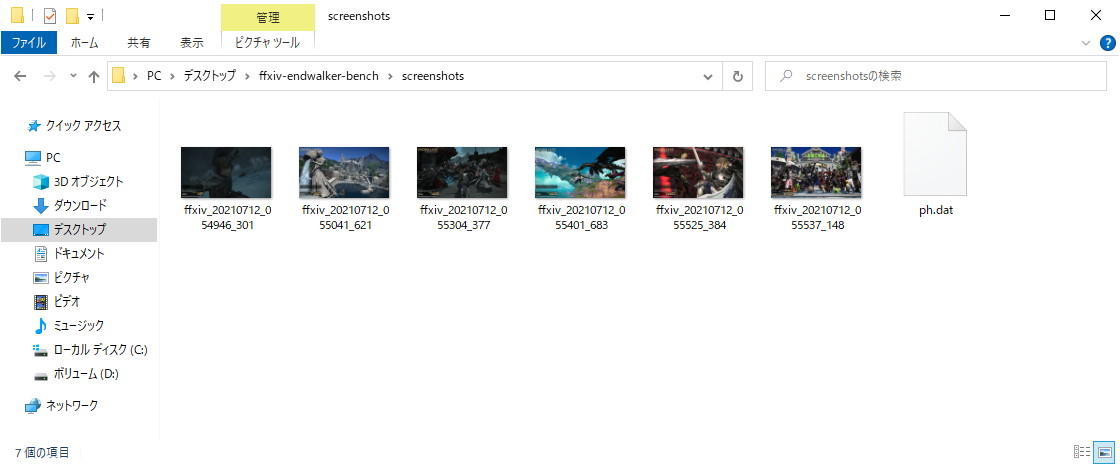Viewport: 1120px width, 465px height.
Task: Open 3D オブジェクト in the sidebar
Action: click(x=79, y=181)
